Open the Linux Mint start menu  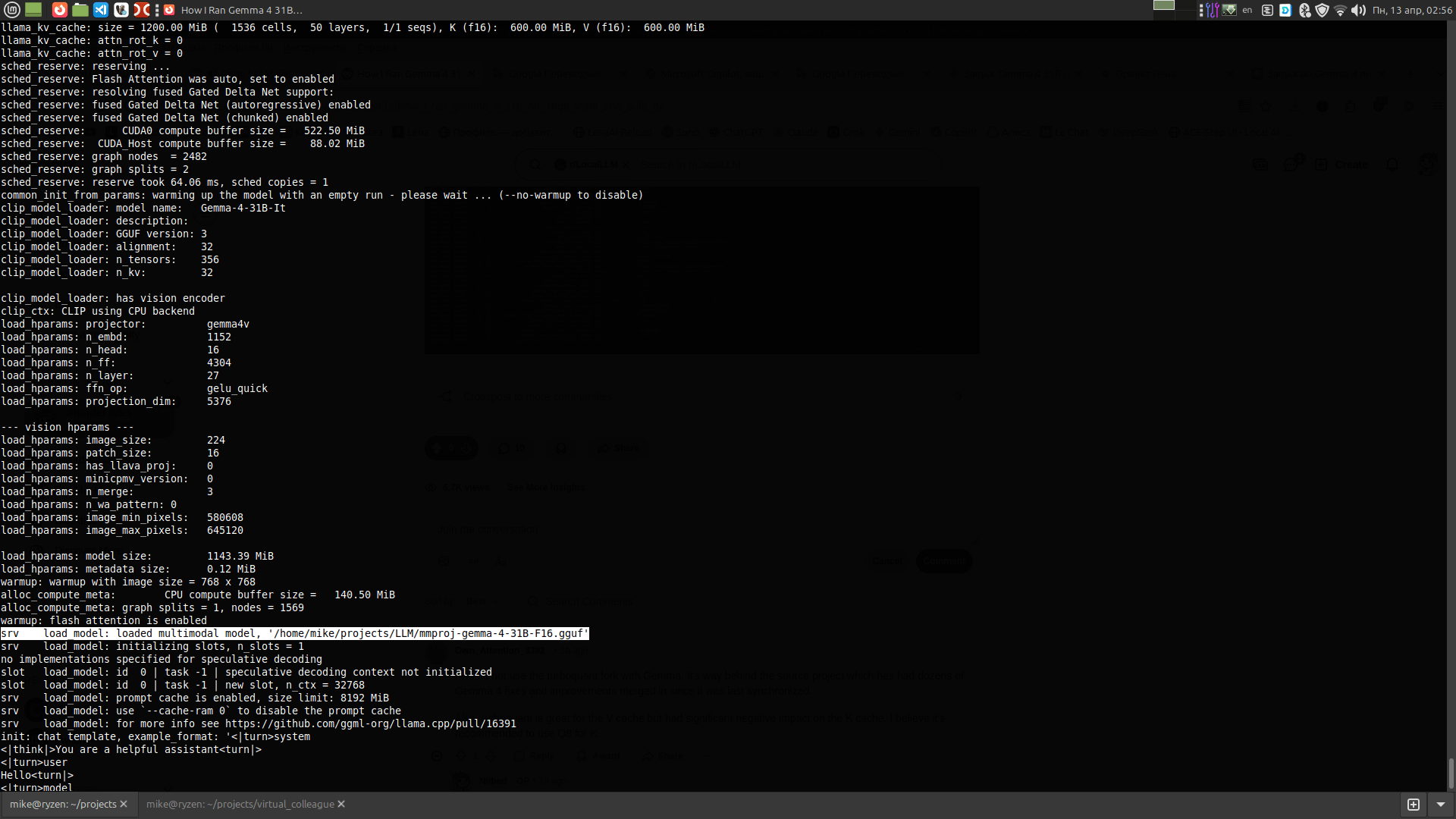[11, 10]
